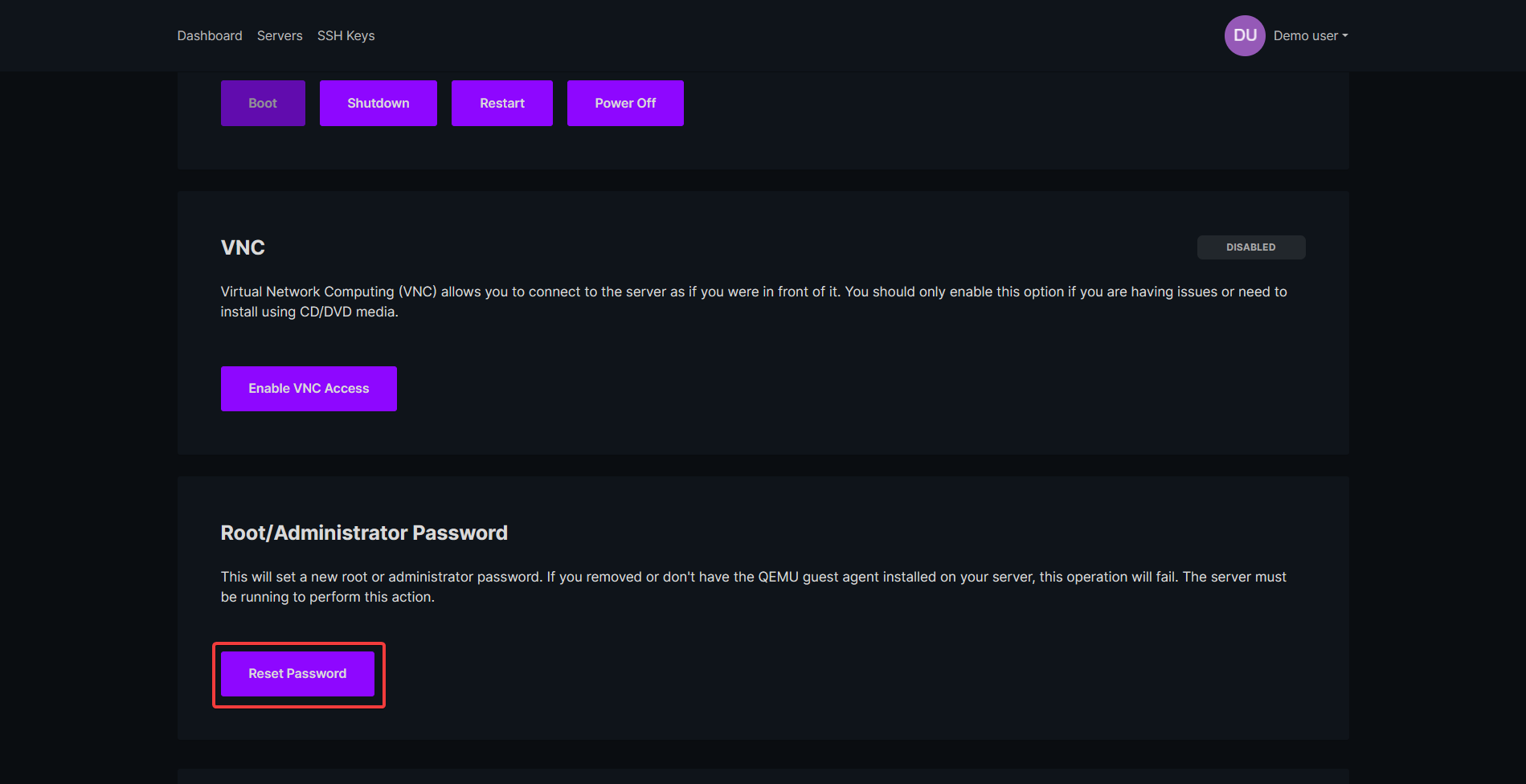The width and height of the screenshot is (1526, 784).
Task: Click Enable VNC Access
Action: [x=309, y=389]
